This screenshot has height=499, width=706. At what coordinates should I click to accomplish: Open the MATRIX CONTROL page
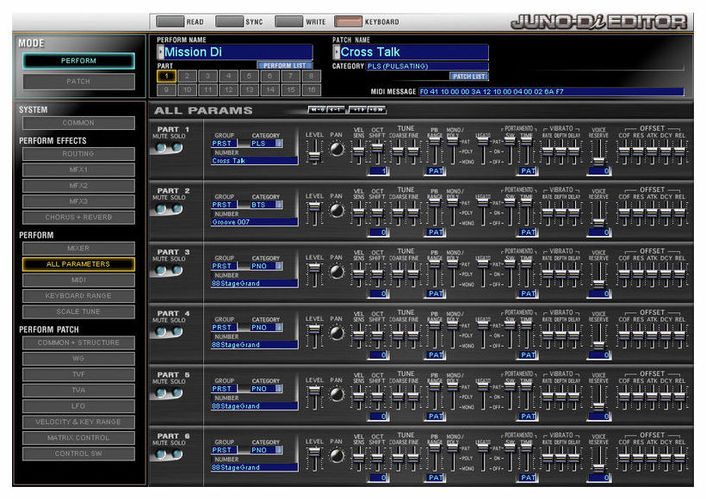78,437
